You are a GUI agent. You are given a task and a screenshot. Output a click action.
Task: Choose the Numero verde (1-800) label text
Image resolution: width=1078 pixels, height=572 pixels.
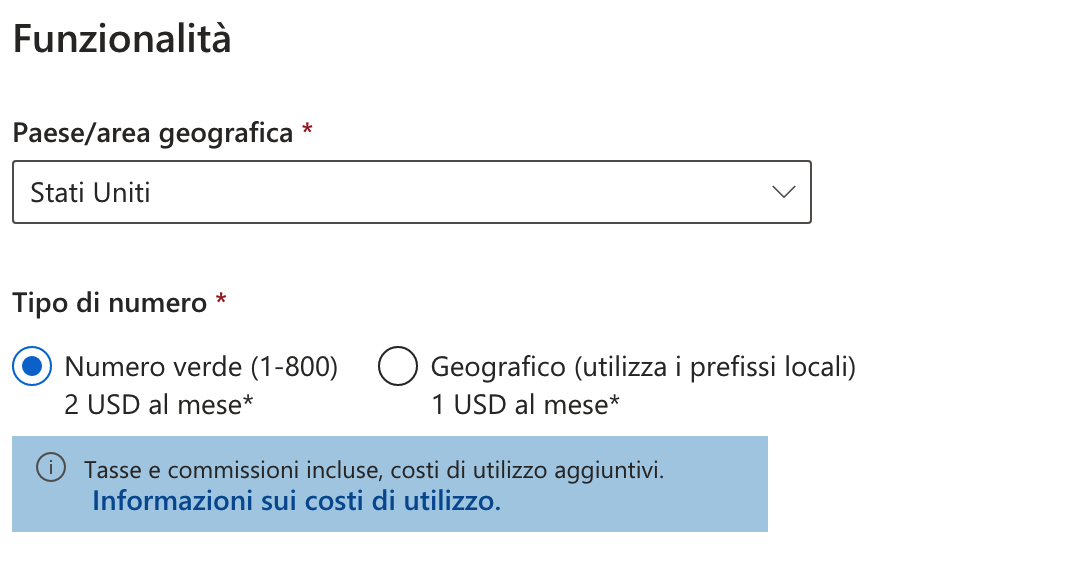click(x=201, y=366)
